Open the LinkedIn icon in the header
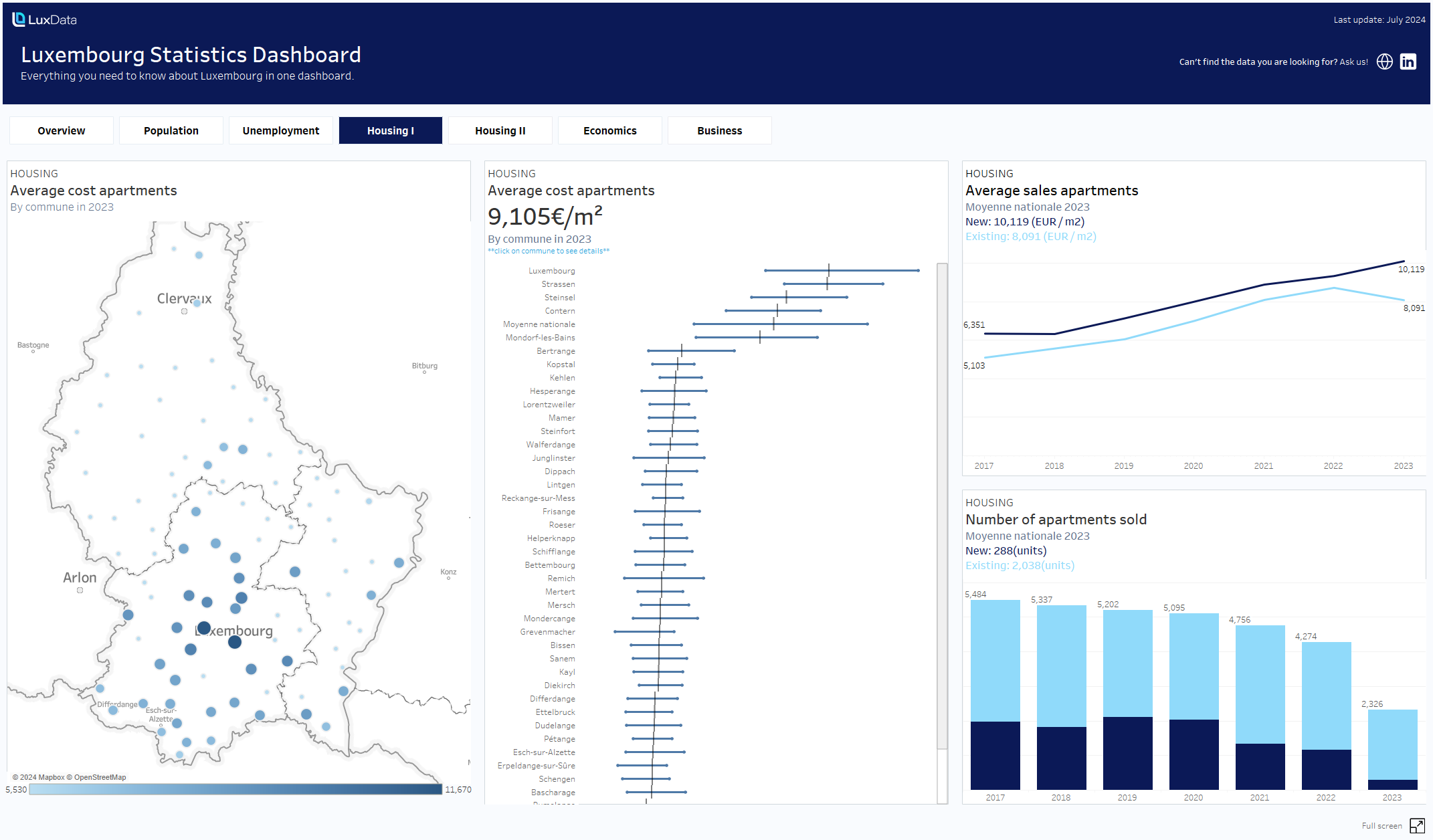Viewport: 1433px width, 840px height. pyautogui.click(x=1408, y=62)
